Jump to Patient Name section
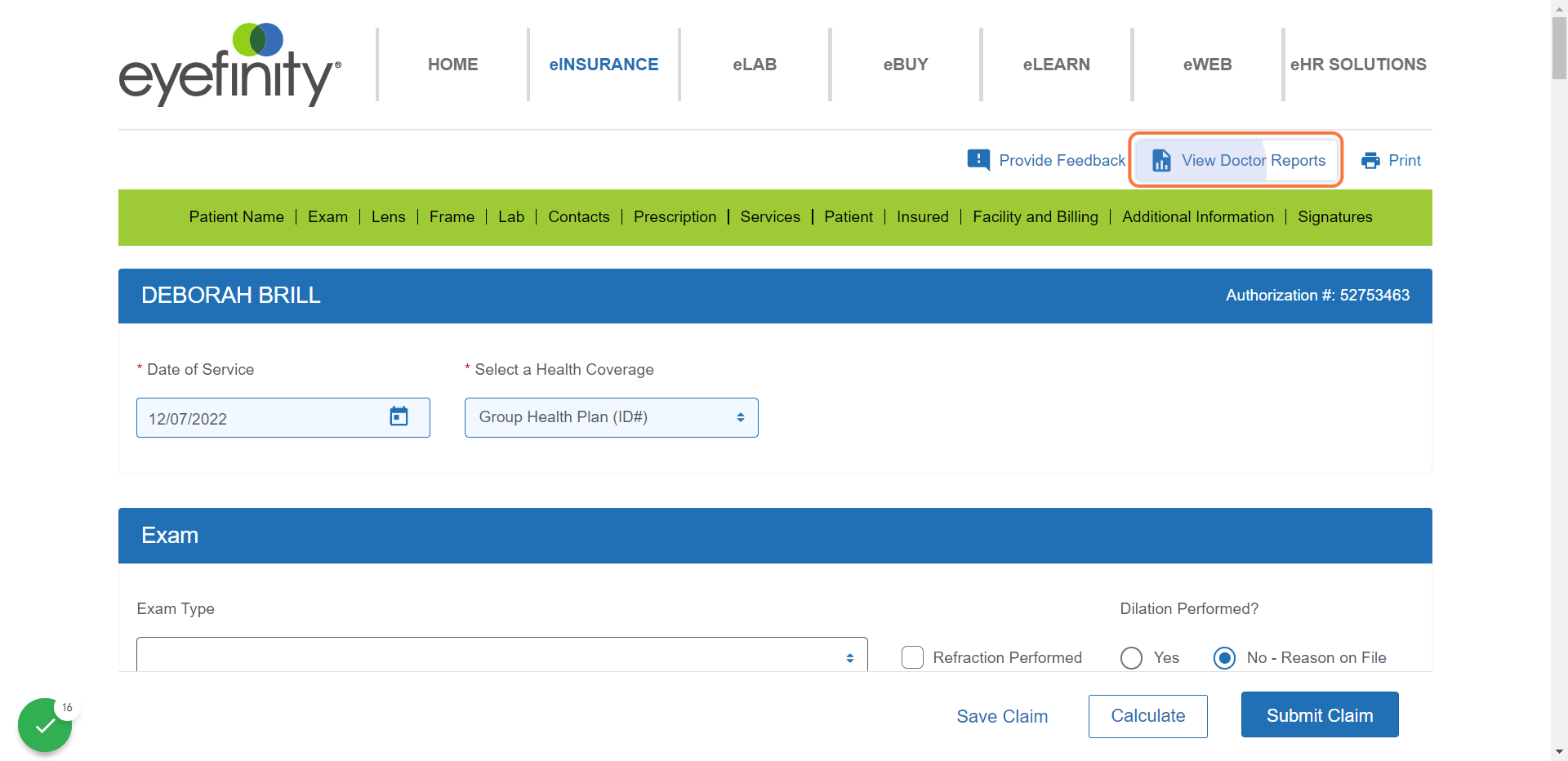Viewport: 1568px width, 761px height. pos(236,216)
